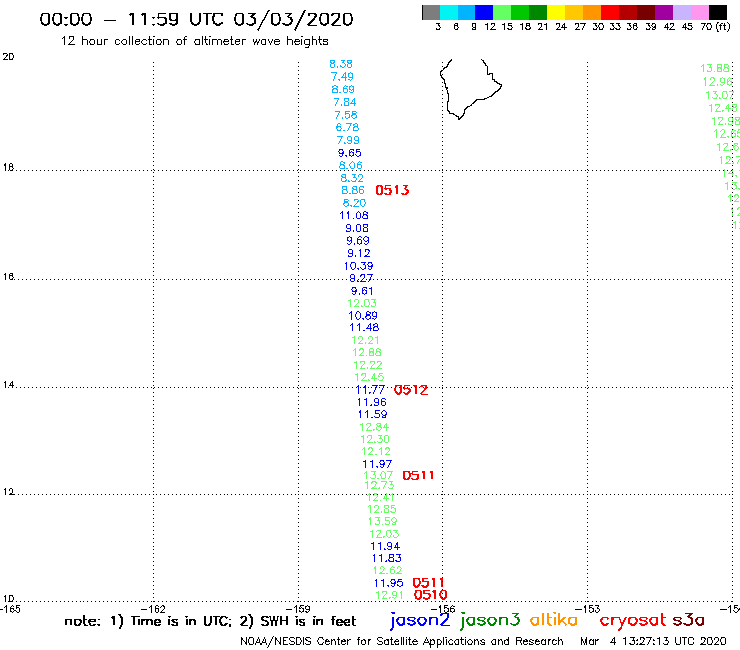Click the s3a satellite legend label
This screenshot has height=650, width=740.
pyautogui.click(x=689, y=620)
